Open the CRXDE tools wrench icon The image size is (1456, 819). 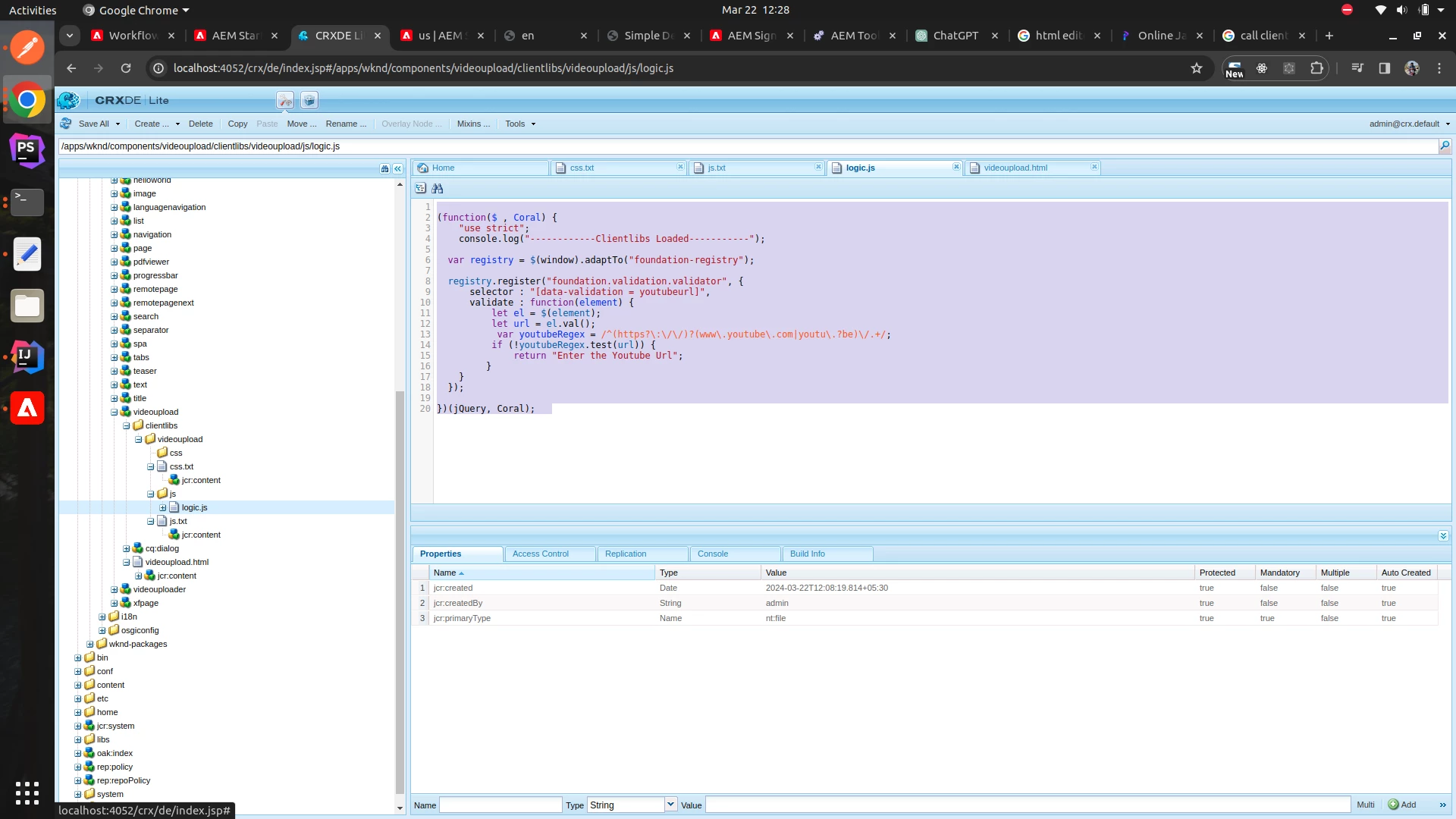(x=285, y=100)
